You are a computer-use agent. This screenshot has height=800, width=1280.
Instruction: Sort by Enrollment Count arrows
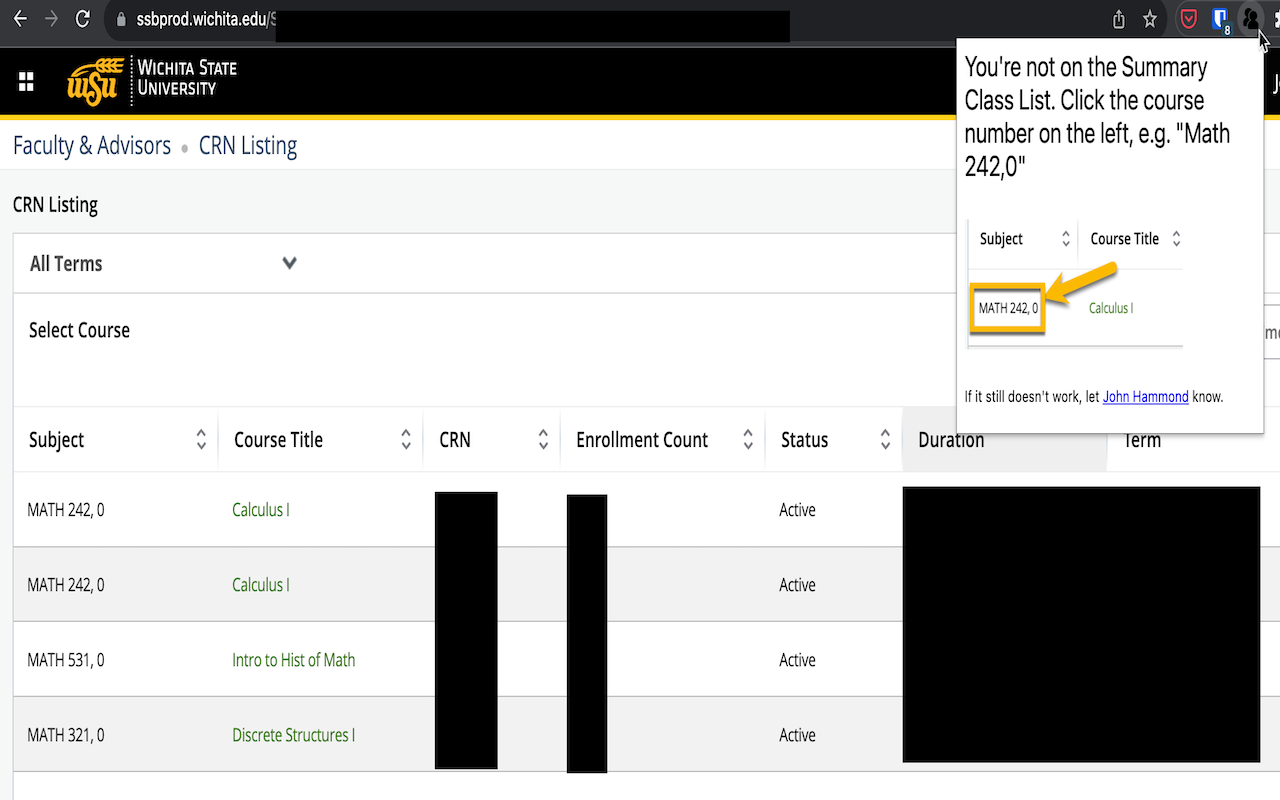748,439
